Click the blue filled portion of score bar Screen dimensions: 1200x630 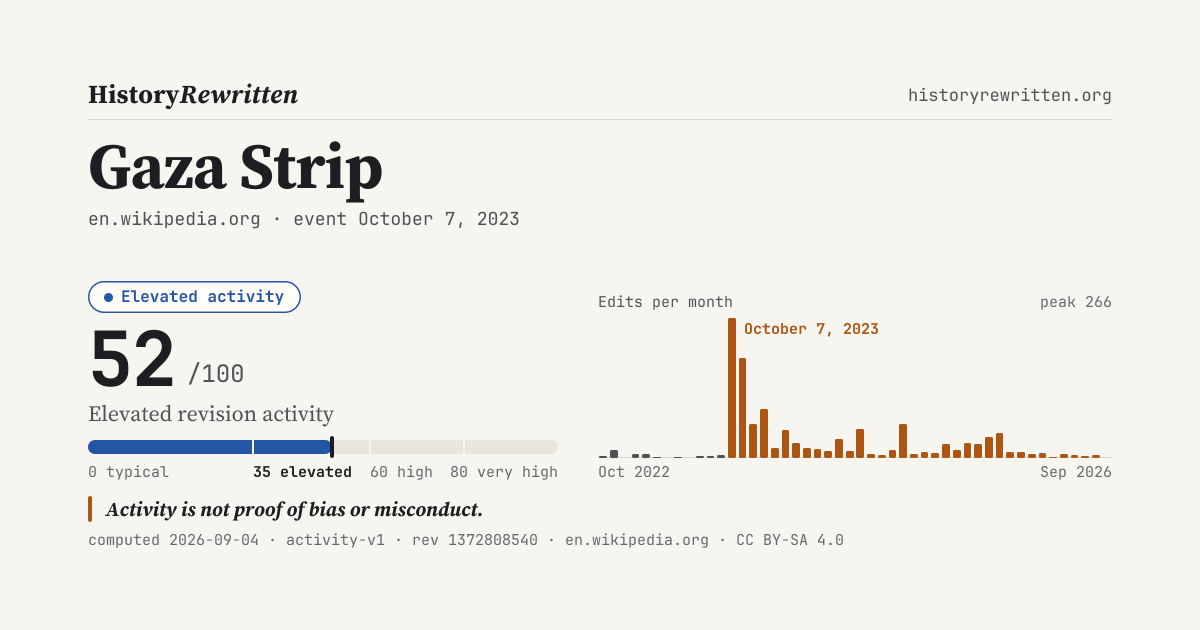(x=210, y=447)
